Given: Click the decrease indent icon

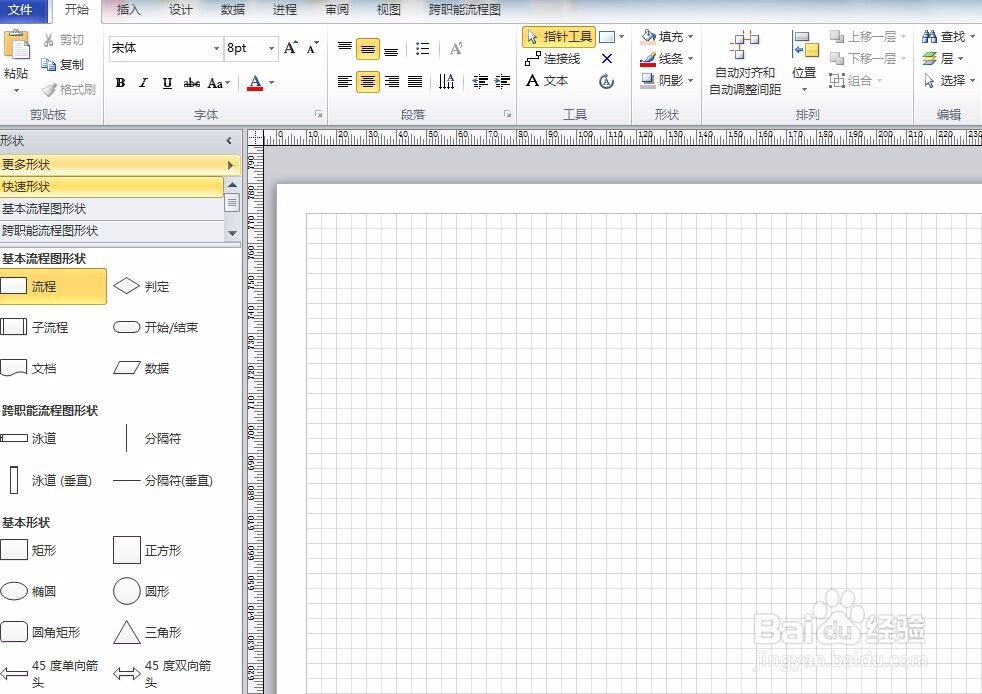Looking at the screenshot, I should [480, 81].
